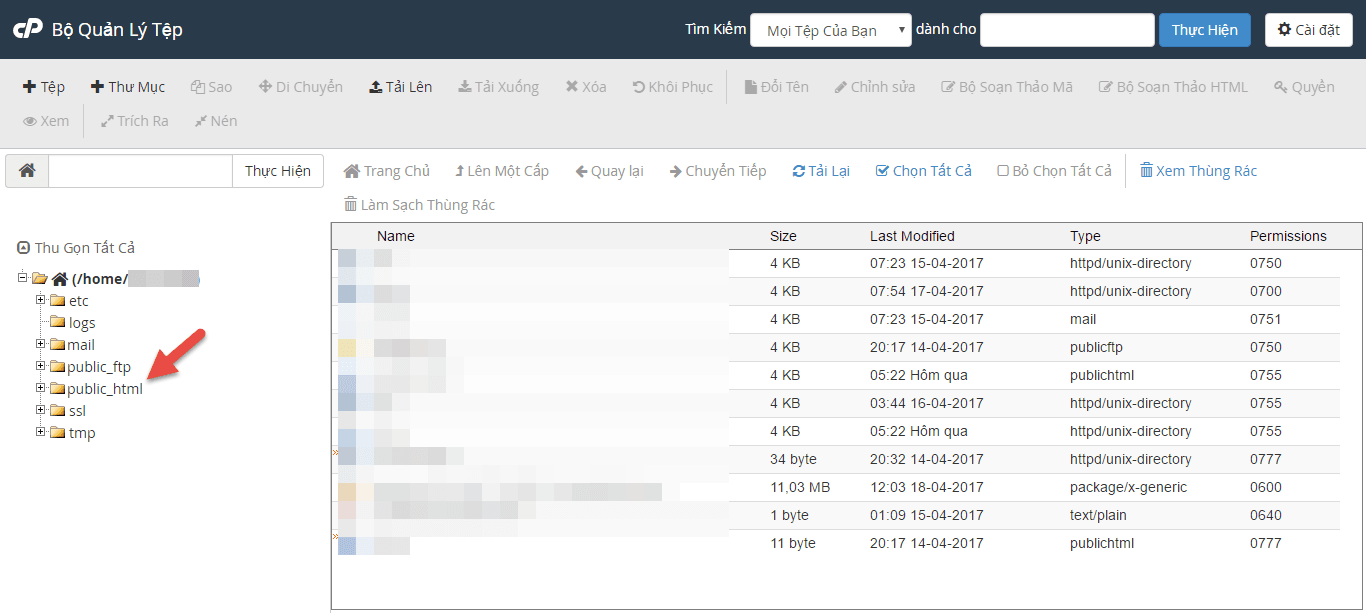Open the Mọi Tệp Của Bạn dropdown
1366x613 pixels.
pos(830,30)
